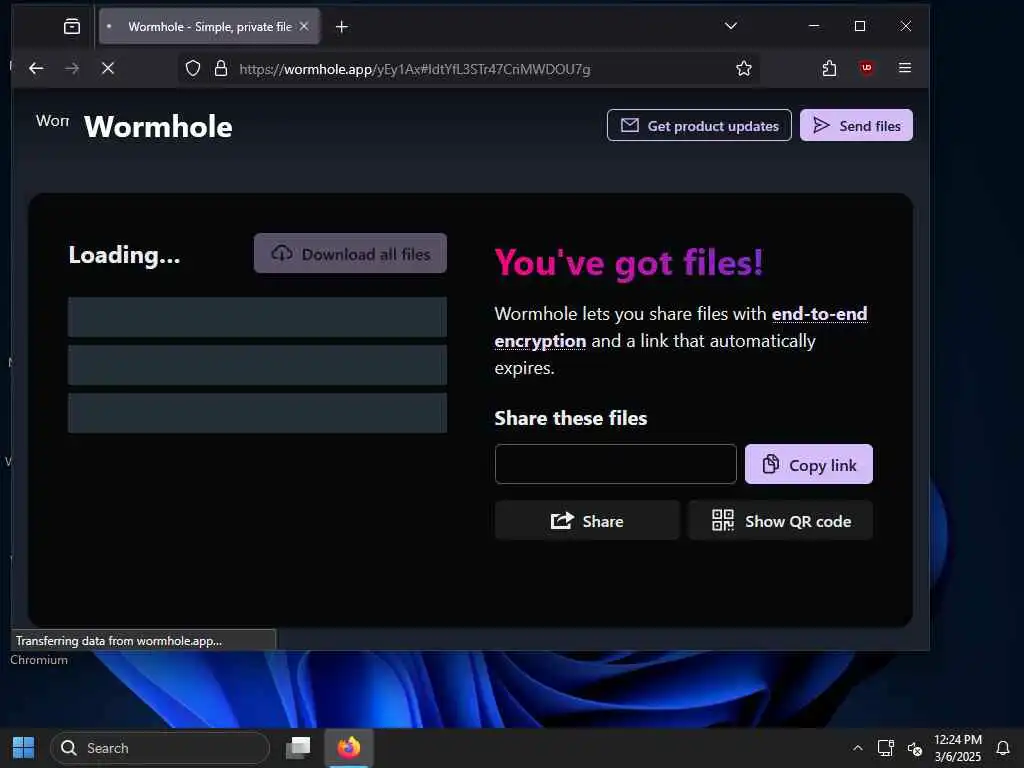Open the Task View taskbar icon
Screen dimensions: 1024x768
pyautogui.click(x=298, y=748)
